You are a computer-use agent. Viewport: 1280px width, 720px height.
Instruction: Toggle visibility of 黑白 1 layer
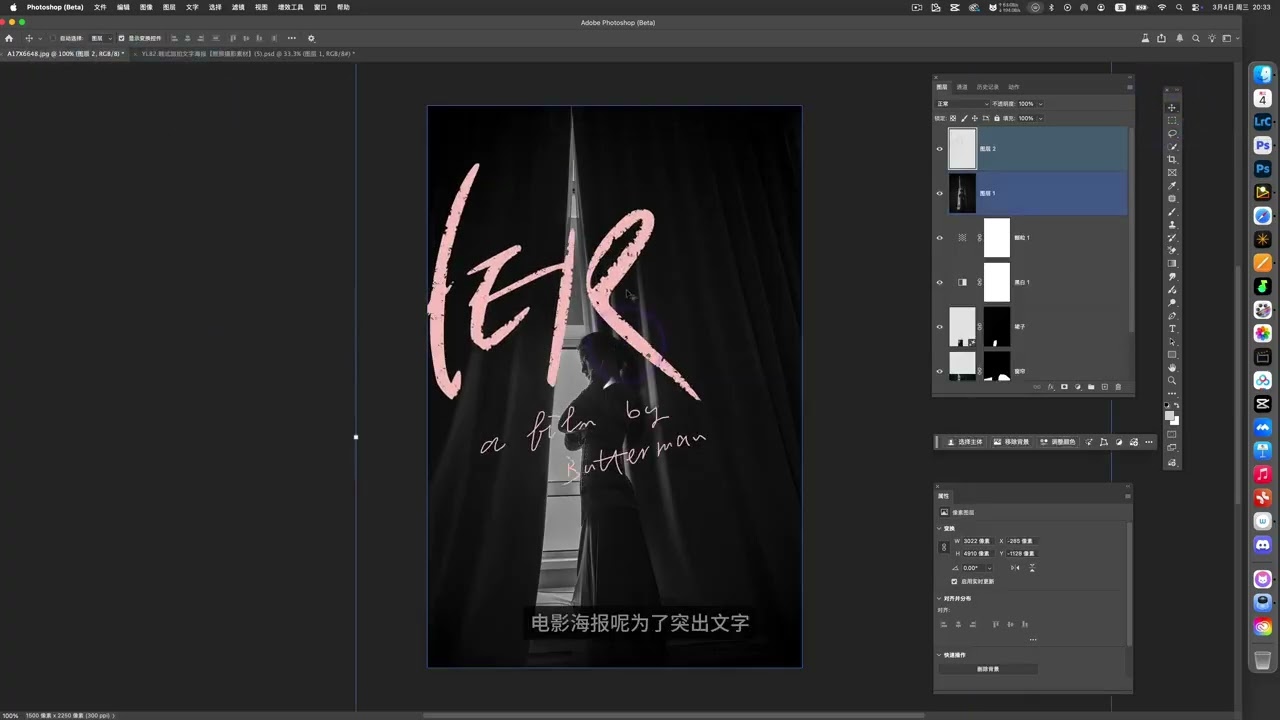pos(939,282)
